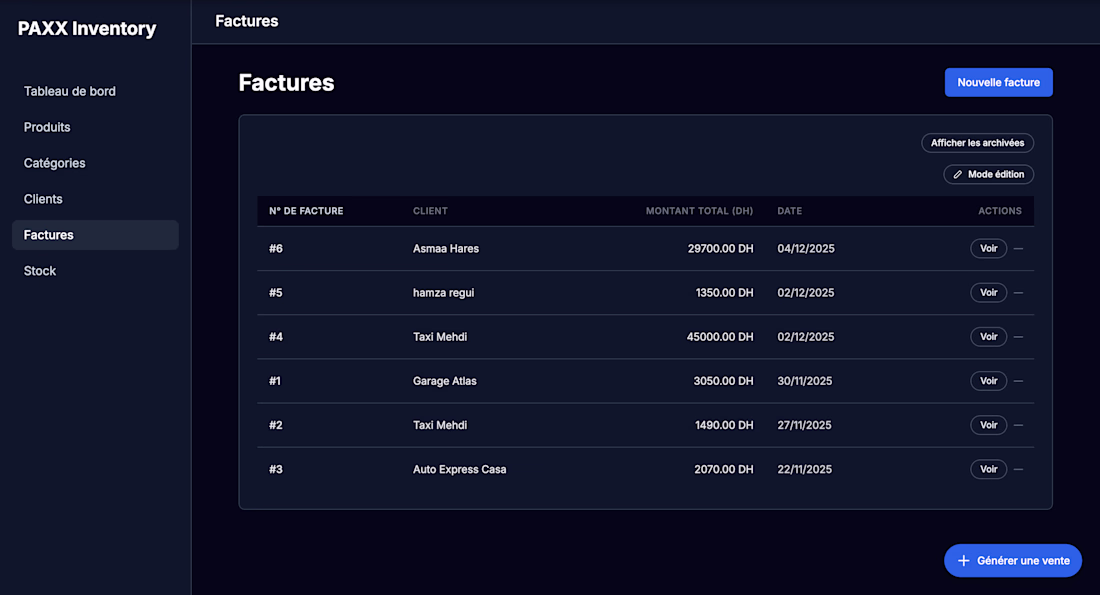Navigate to Clients page
1100x595 pixels.
click(x=43, y=199)
